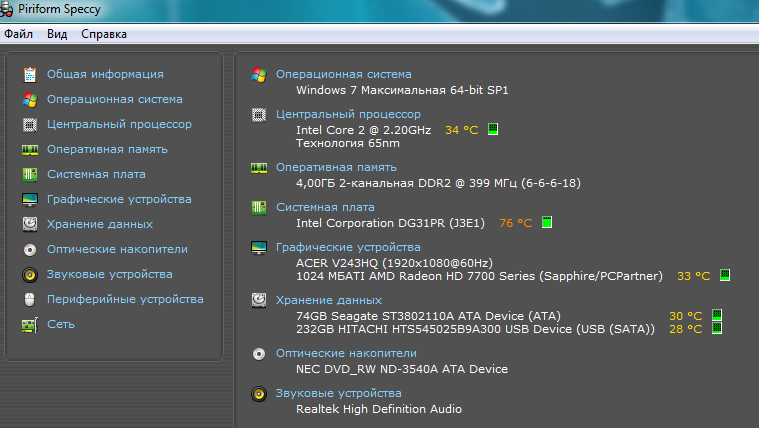The height and width of the screenshot is (428, 759).
Task: Click the green temperature indicator next to 30 °C
Action: pyautogui.click(x=717, y=315)
